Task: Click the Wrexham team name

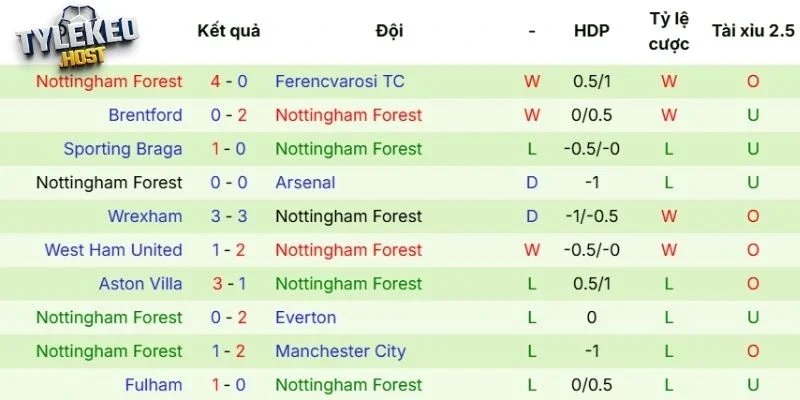Action: pos(145,216)
